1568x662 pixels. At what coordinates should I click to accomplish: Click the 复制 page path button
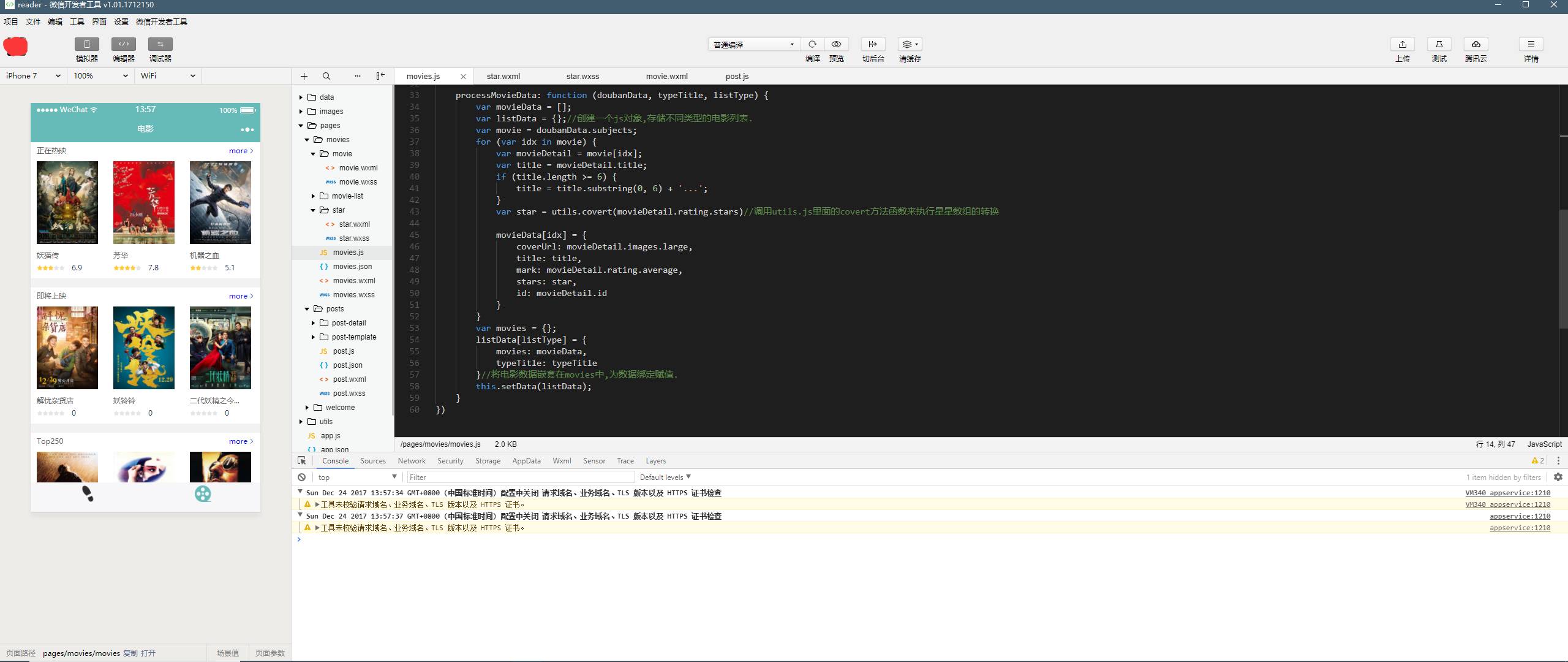click(x=130, y=653)
